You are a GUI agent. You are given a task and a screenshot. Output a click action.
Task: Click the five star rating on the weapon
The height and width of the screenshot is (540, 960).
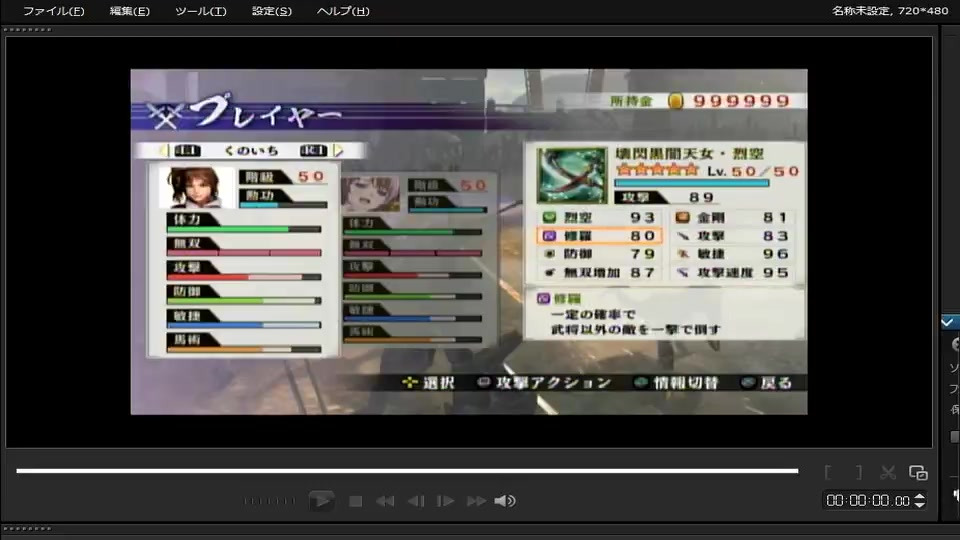point(658,170)
